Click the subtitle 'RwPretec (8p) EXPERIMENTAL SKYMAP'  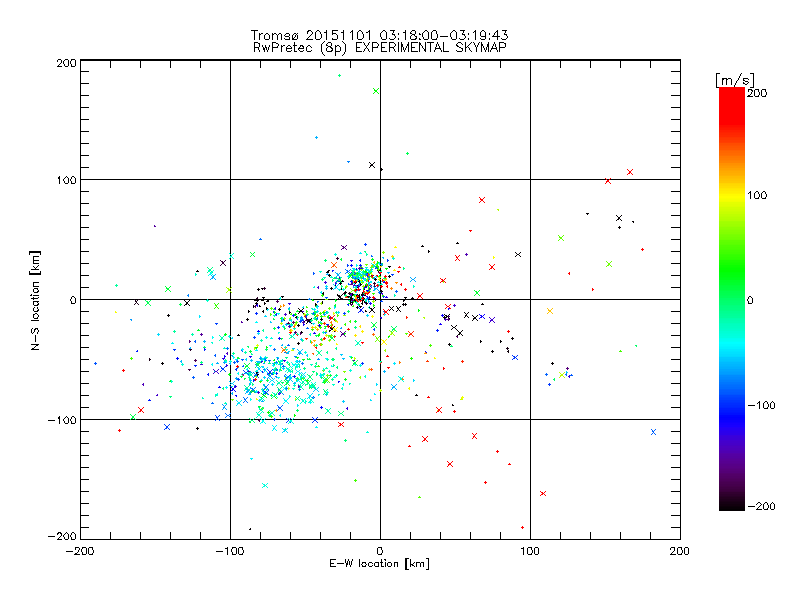click(x=380, y=47)
